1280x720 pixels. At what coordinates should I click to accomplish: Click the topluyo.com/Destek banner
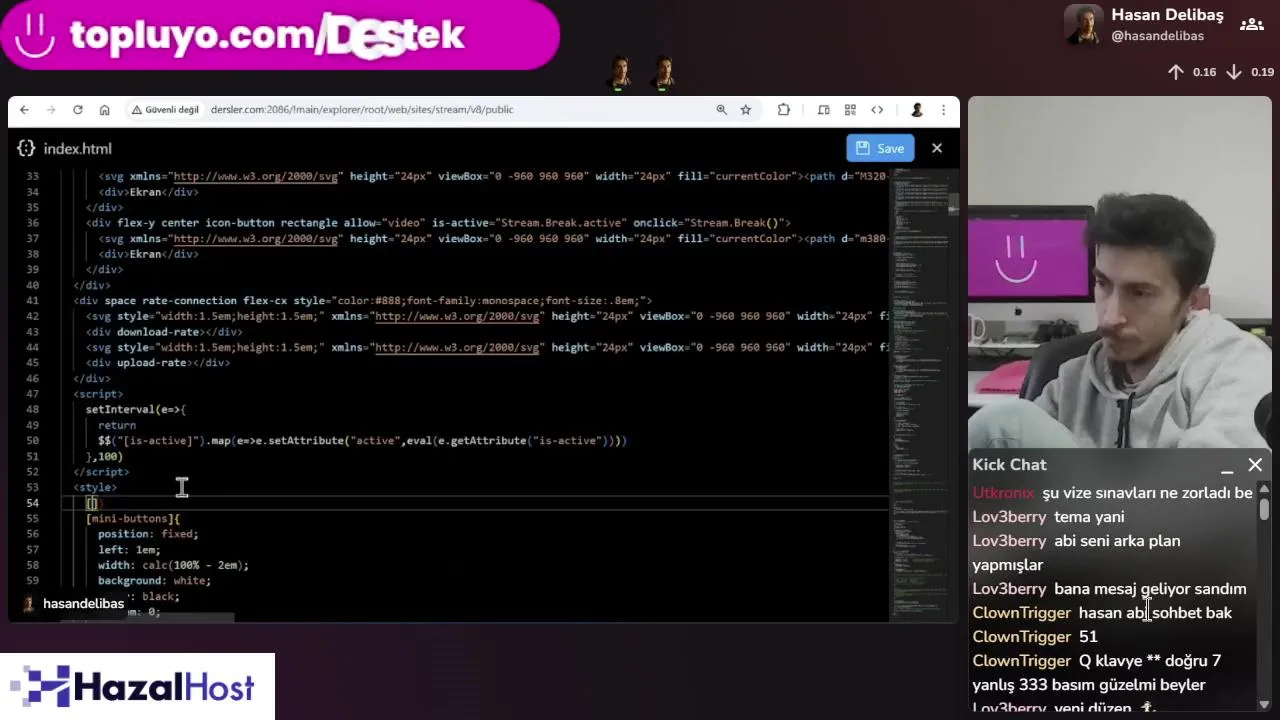[280, 35]
